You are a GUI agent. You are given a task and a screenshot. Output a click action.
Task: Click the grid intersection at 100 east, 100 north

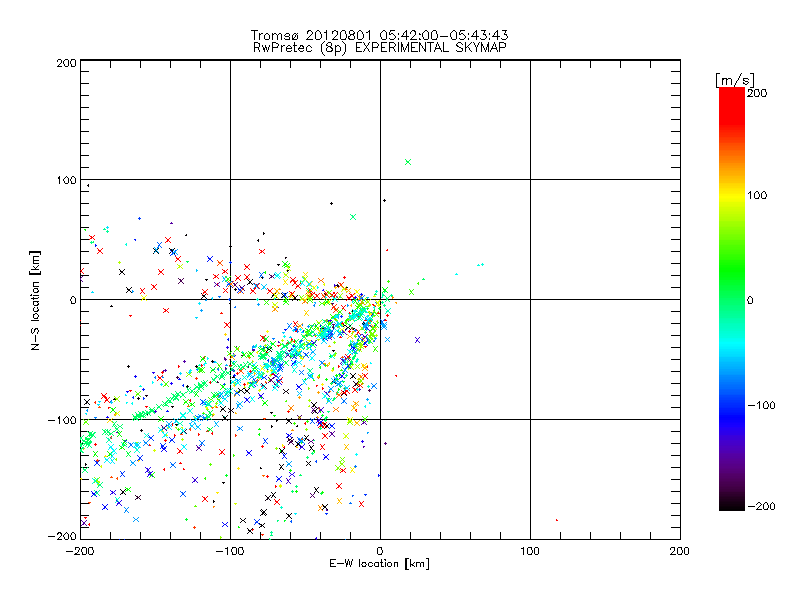click(530, 180)
